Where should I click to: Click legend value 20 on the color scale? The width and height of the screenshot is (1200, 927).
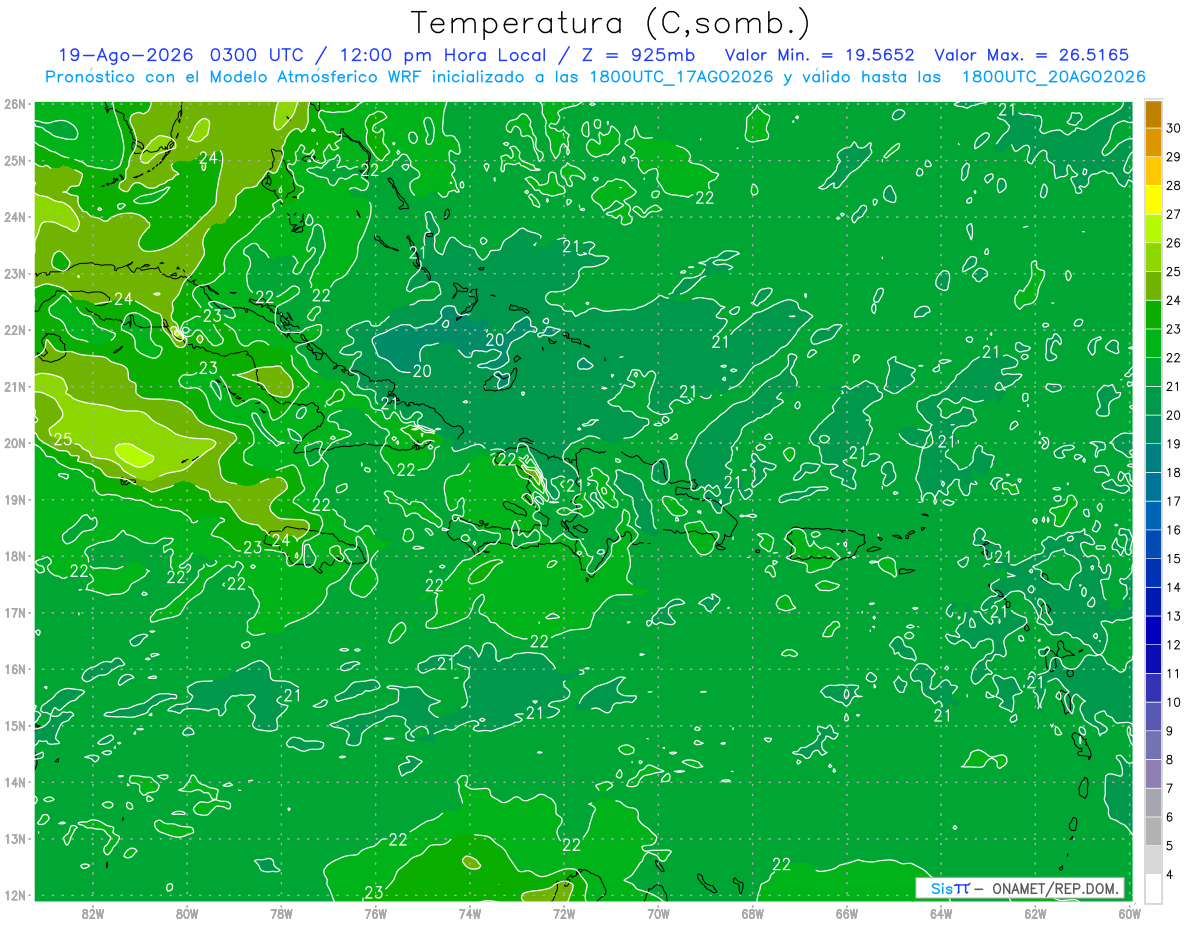point(1174,415)
